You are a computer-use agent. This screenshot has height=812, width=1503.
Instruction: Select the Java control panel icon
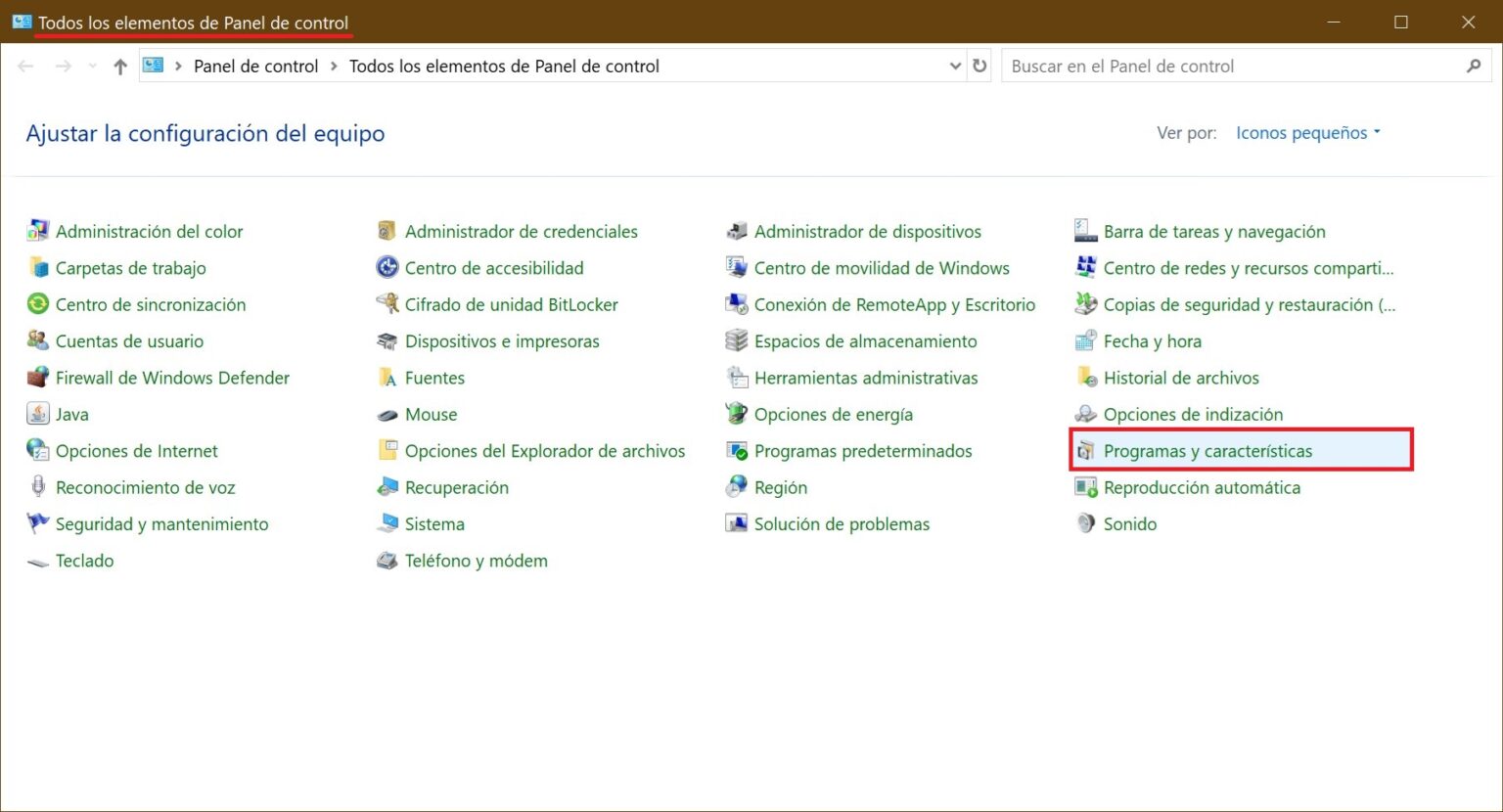(72, 414)
